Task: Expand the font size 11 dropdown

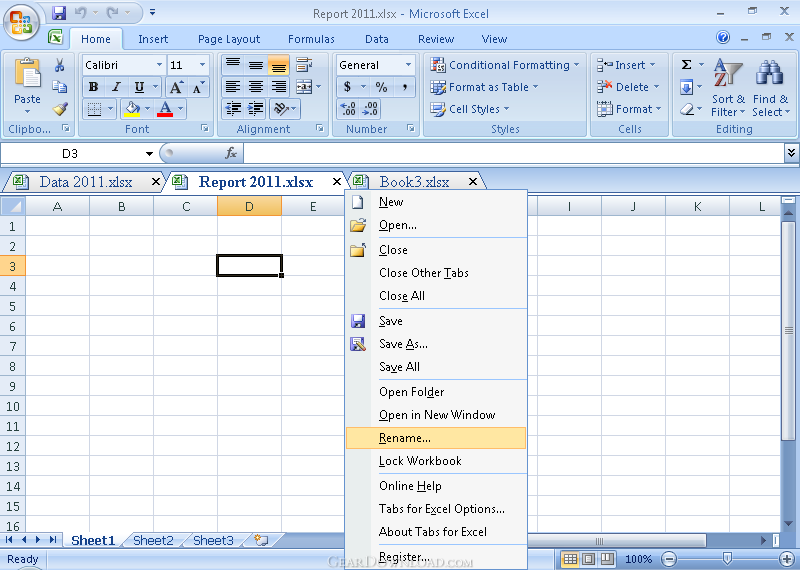Action: pos(202,65)
